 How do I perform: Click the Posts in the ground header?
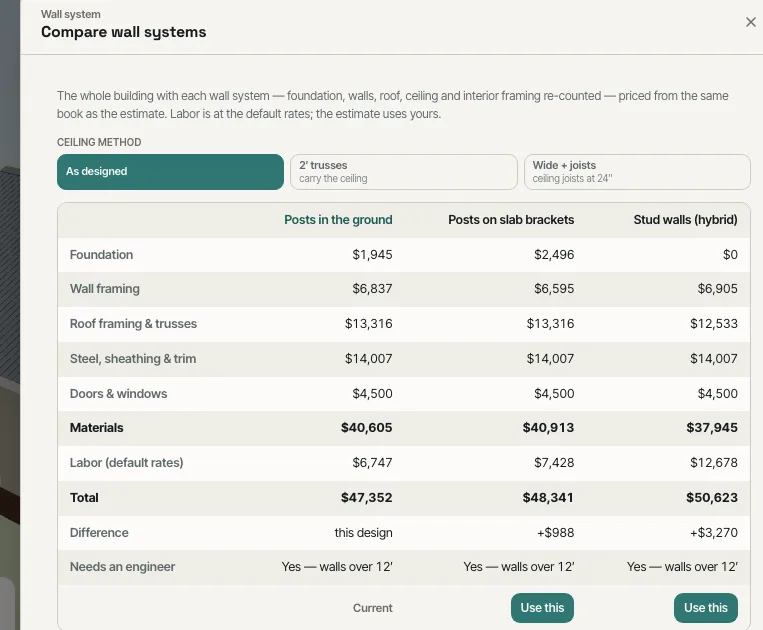(x=338, y=220)
